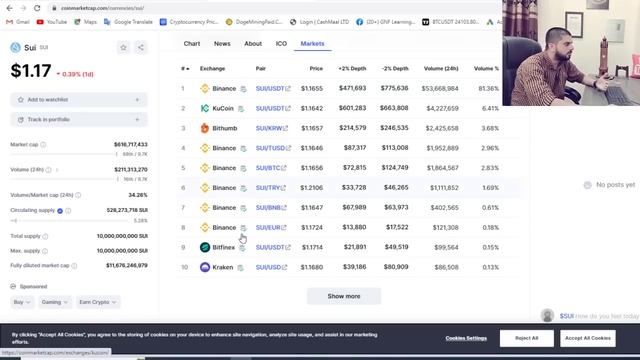The height and width of the screenshot is (360, 640).
Task: Open the Buy dropdown
Action: click(x=22, y=302)
